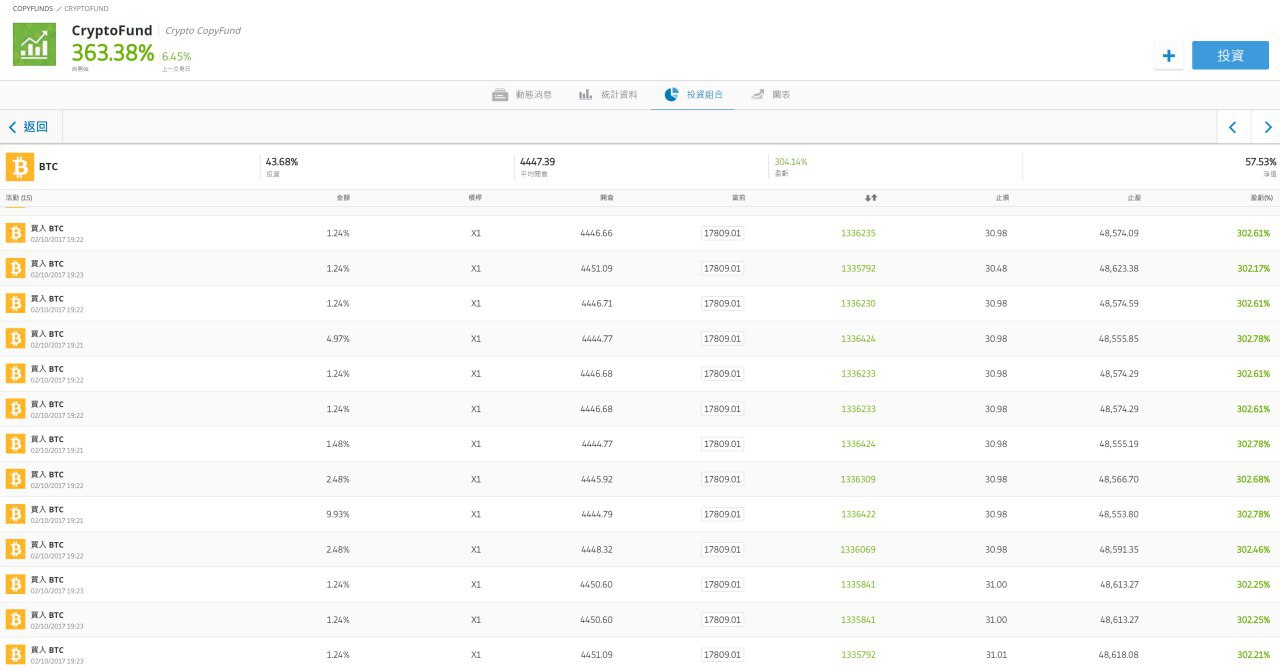The width and height of the screenshot is (1280, 670).
Task: Sort by the 槓桿 leverage column header
Action: pos(475,198)
